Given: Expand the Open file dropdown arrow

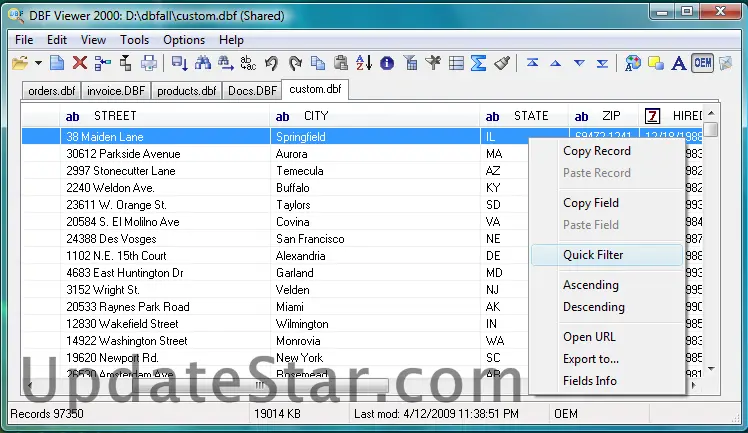Looking at the screenshot, I should (38, 63).
